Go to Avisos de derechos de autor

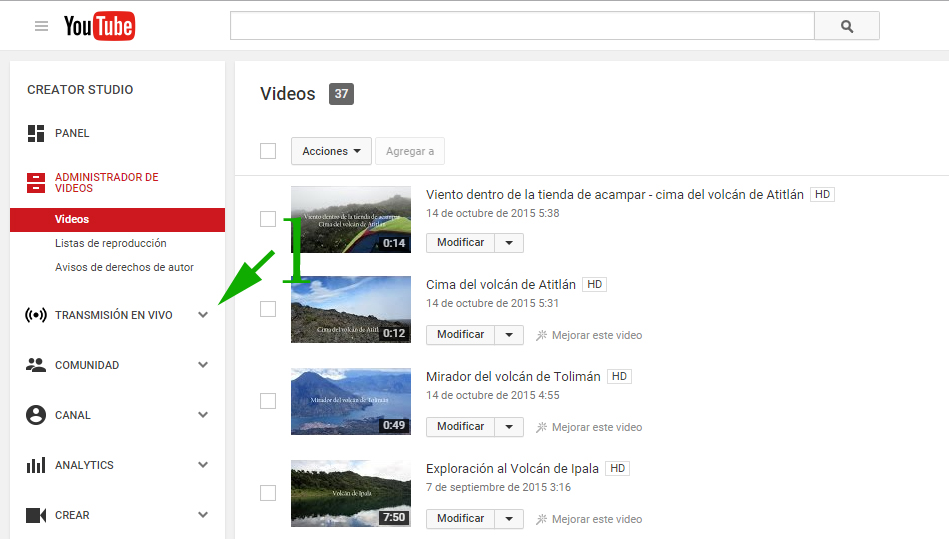124,267
